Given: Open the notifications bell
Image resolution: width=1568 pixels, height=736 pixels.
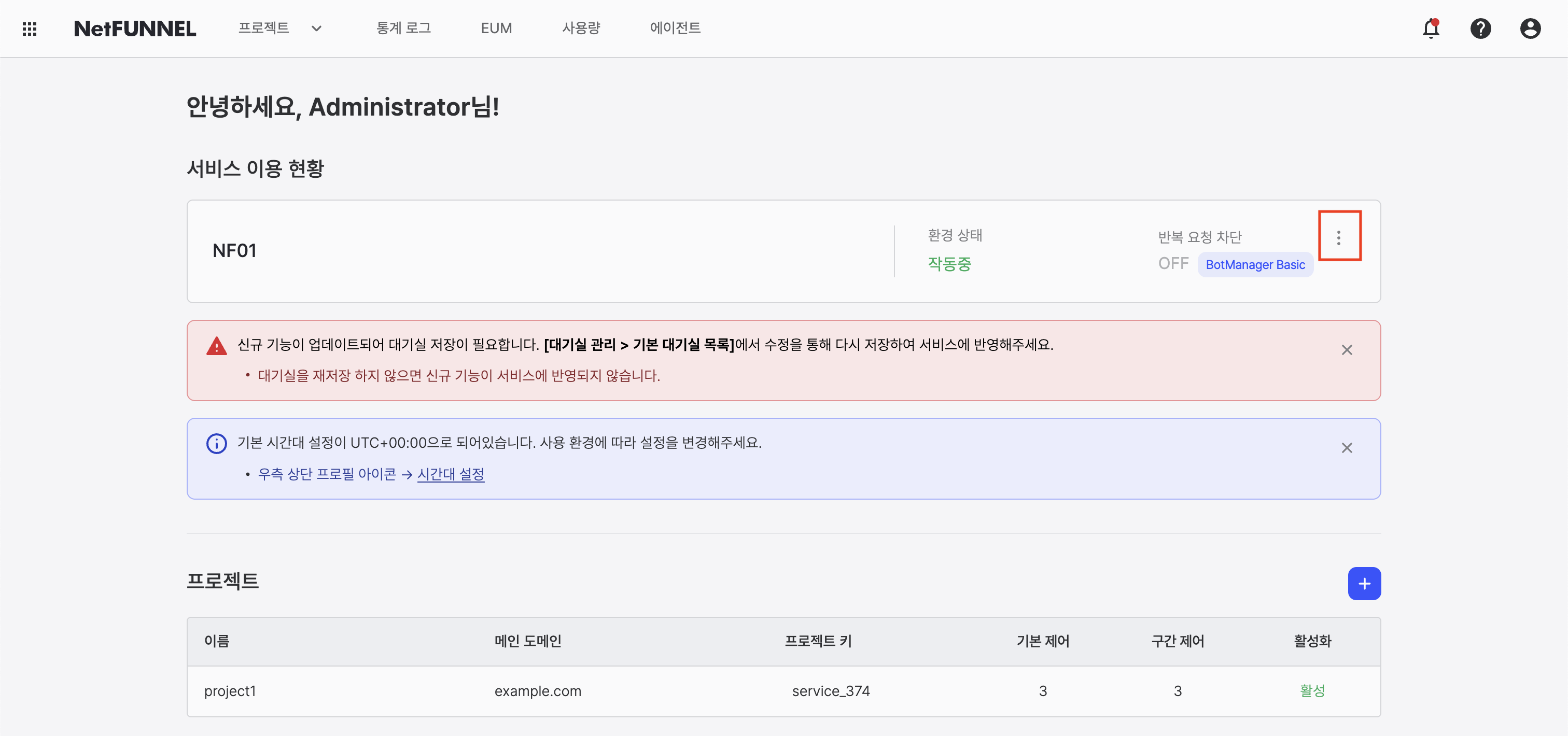Looking at the screenshot, I should tap(1431, 29).
